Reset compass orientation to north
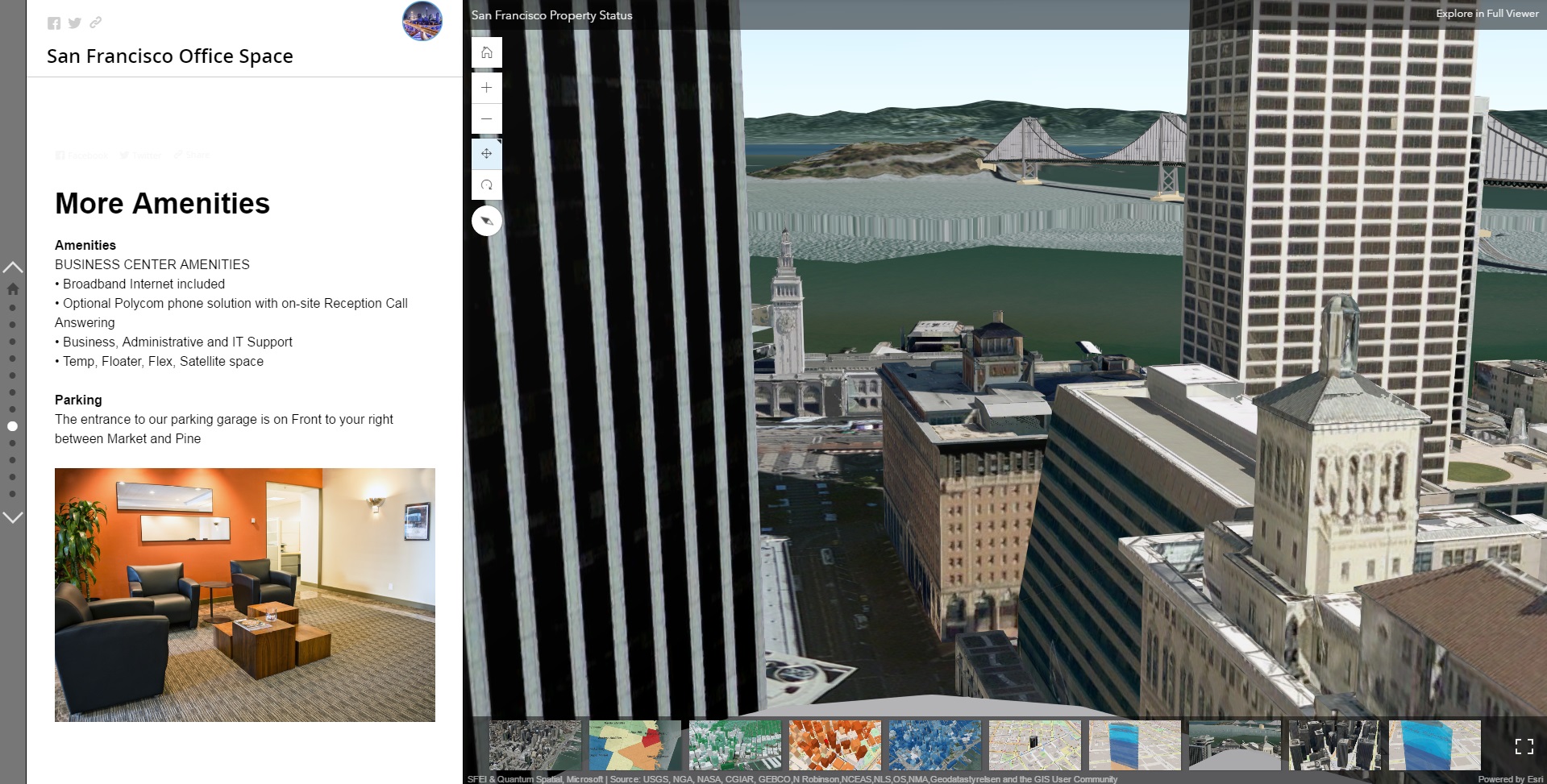The image size is (1547, 784). pyautogui.click(x=486, y=221)
